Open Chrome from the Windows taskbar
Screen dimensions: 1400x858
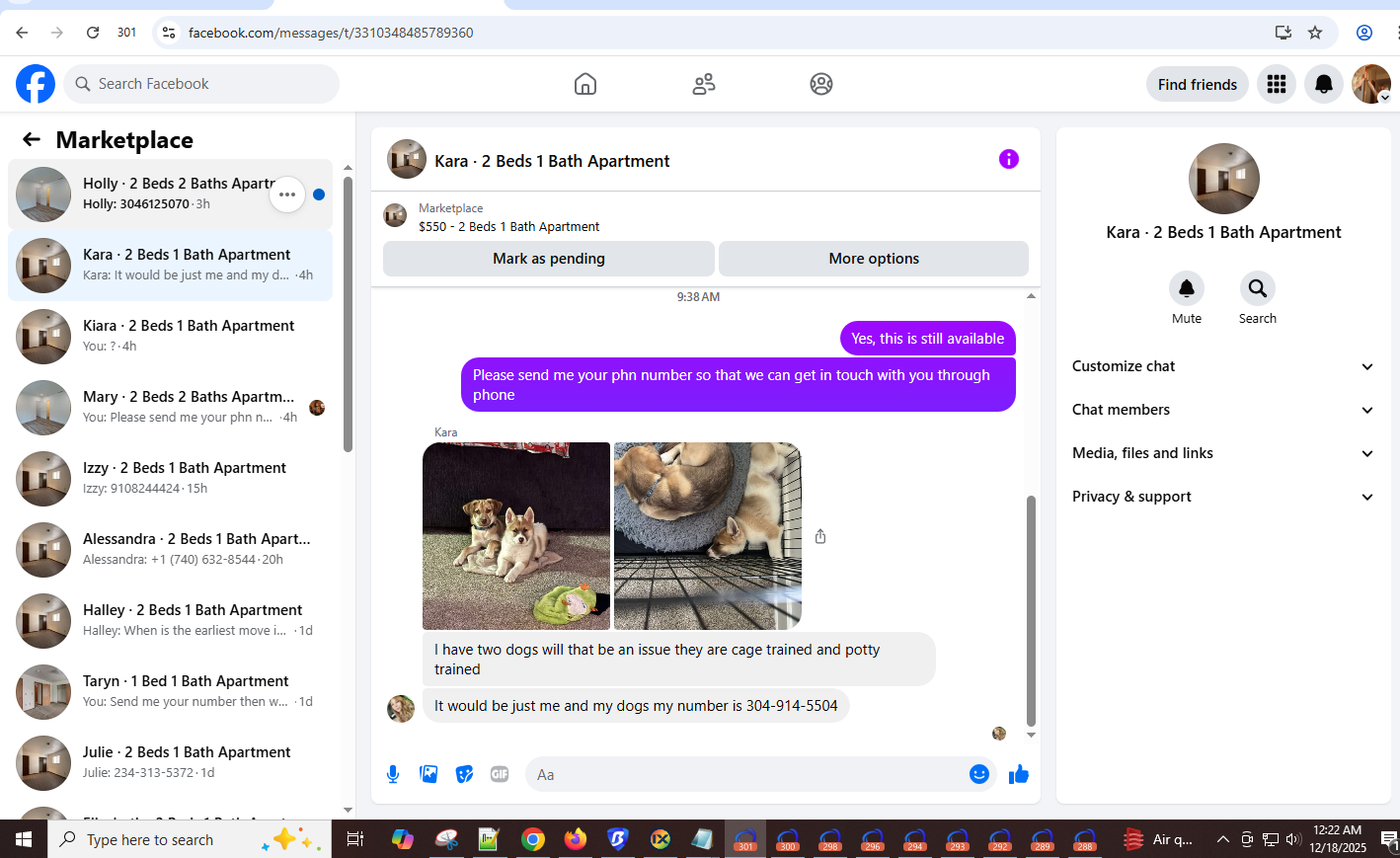point(533,839)
